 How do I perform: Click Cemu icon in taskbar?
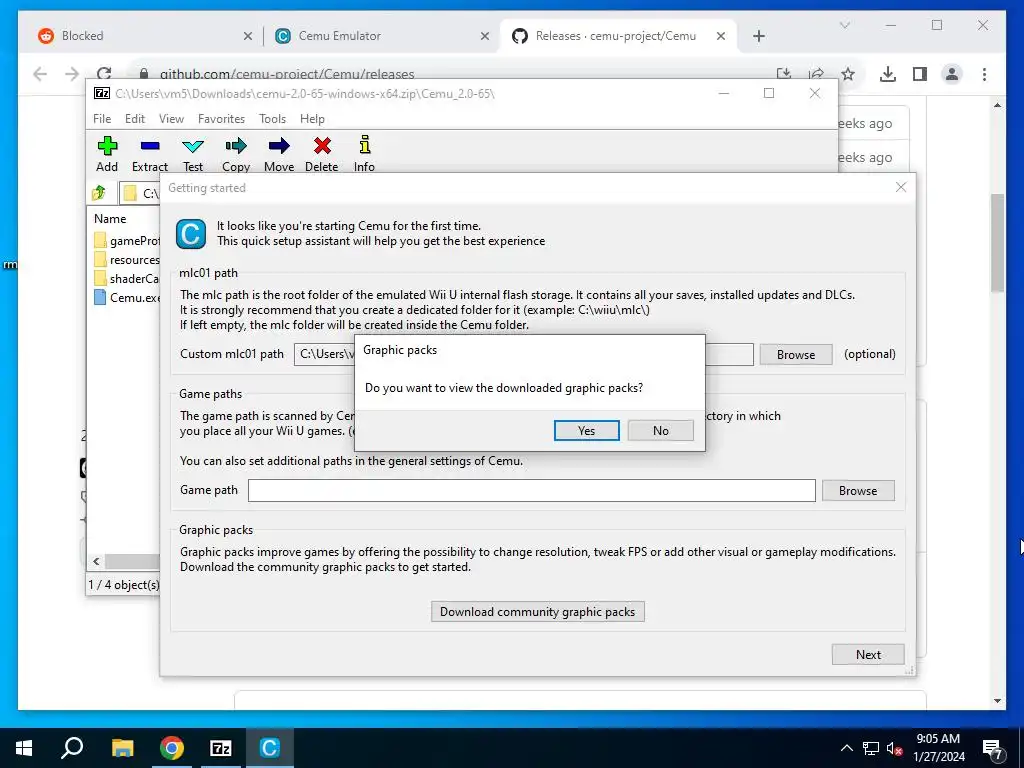point(269,748)
